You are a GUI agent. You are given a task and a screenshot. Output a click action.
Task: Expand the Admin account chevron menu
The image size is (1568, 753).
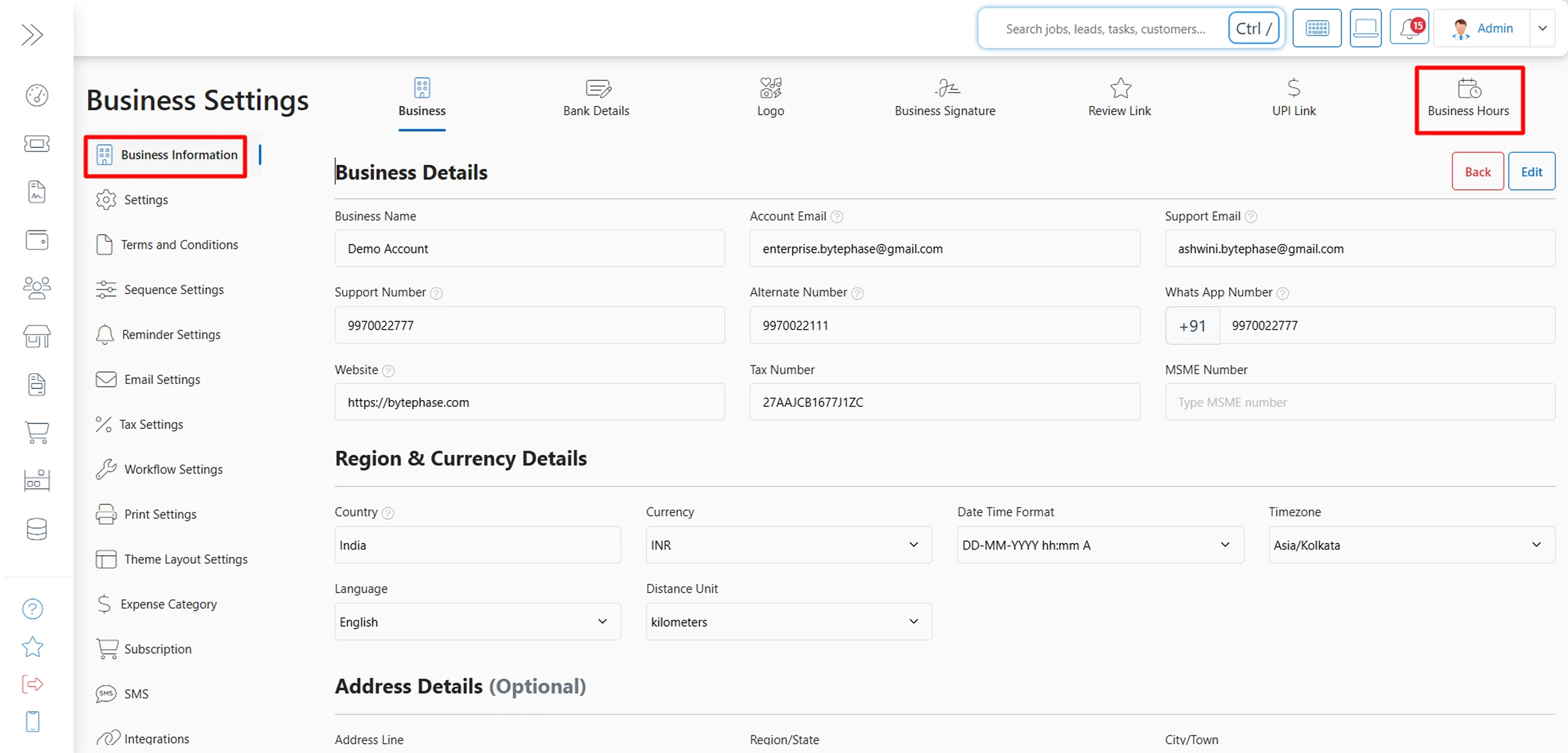coord(1543,28)
